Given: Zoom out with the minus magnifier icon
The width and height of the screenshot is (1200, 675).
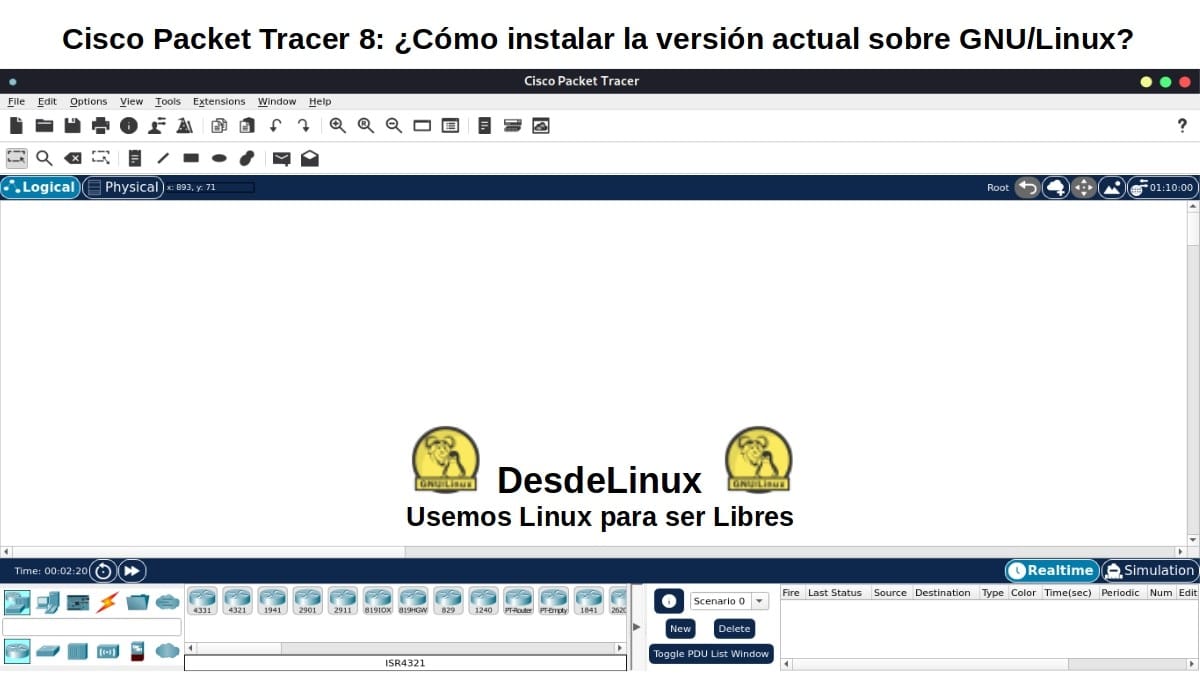Looking at the screenshot, I should (x=394, y=125).
